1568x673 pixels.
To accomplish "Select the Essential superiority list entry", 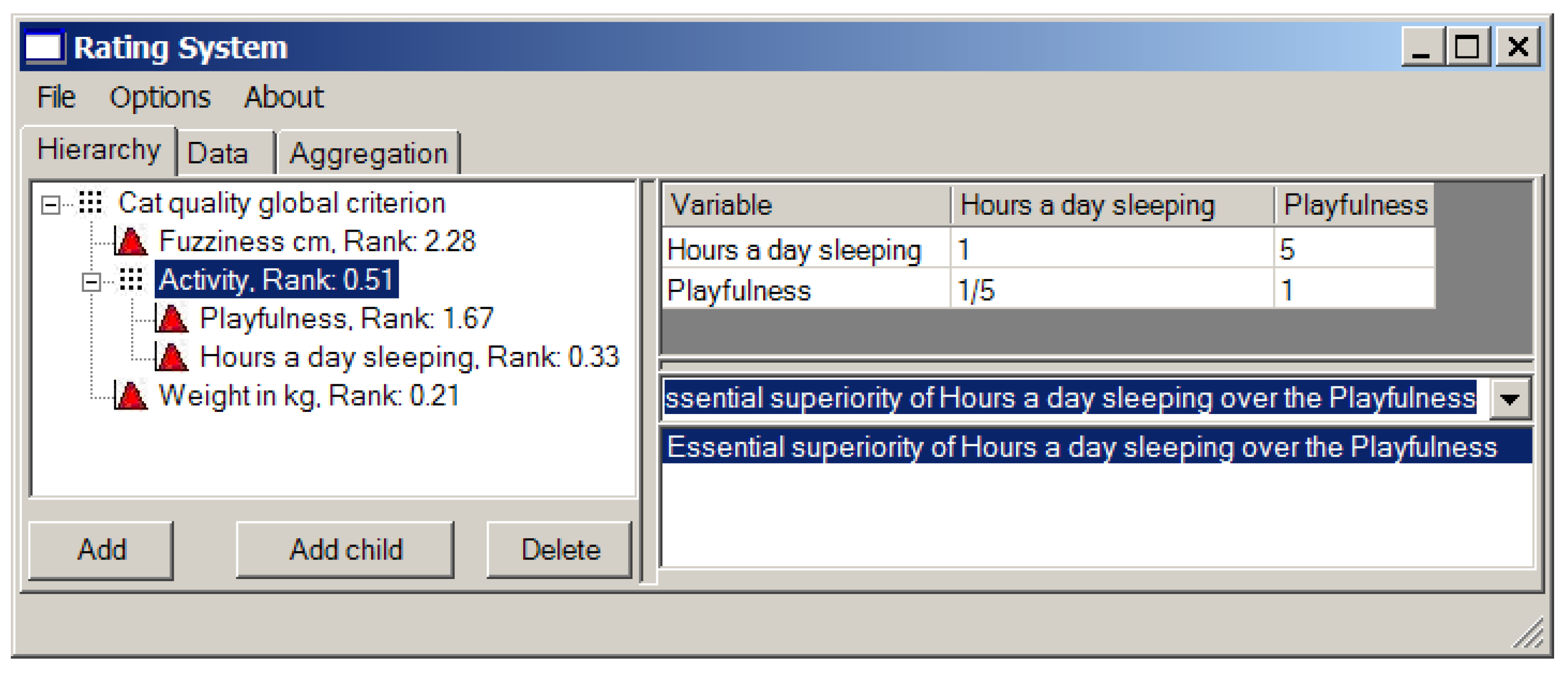I will click(1081, 447).
